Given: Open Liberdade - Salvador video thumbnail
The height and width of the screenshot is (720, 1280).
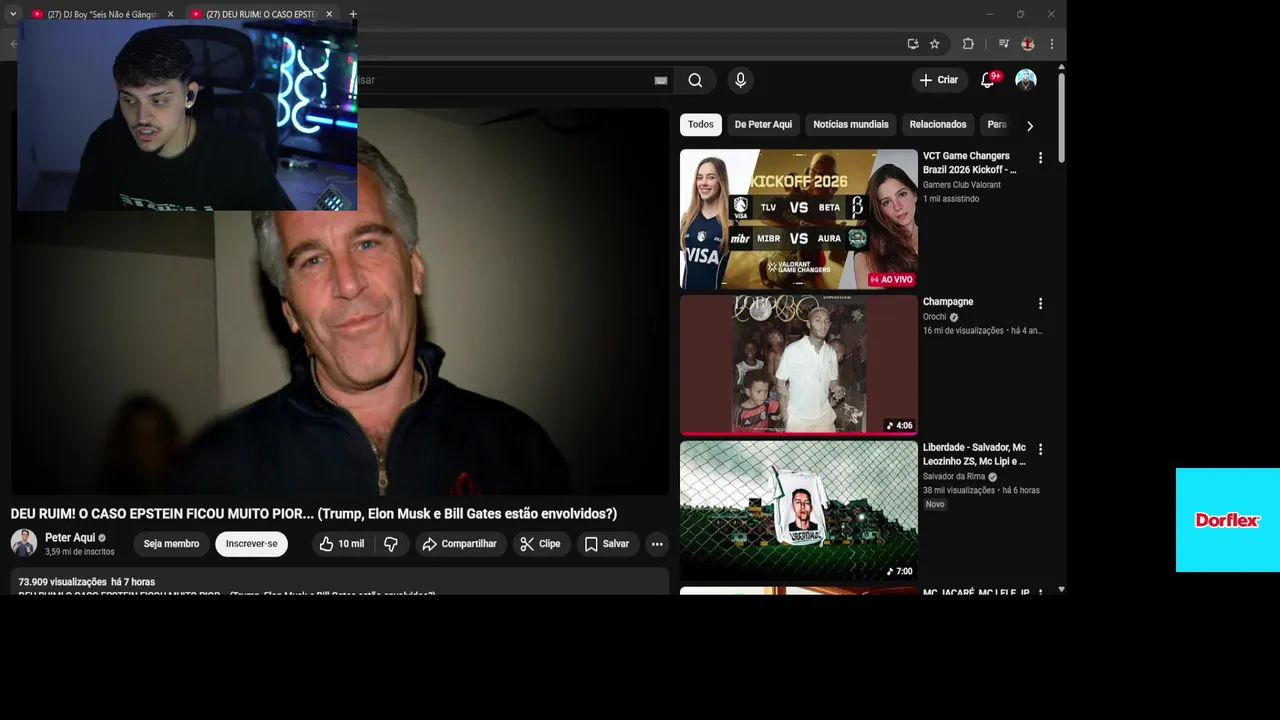Looking at the screenshot, I should click(799, 510).
